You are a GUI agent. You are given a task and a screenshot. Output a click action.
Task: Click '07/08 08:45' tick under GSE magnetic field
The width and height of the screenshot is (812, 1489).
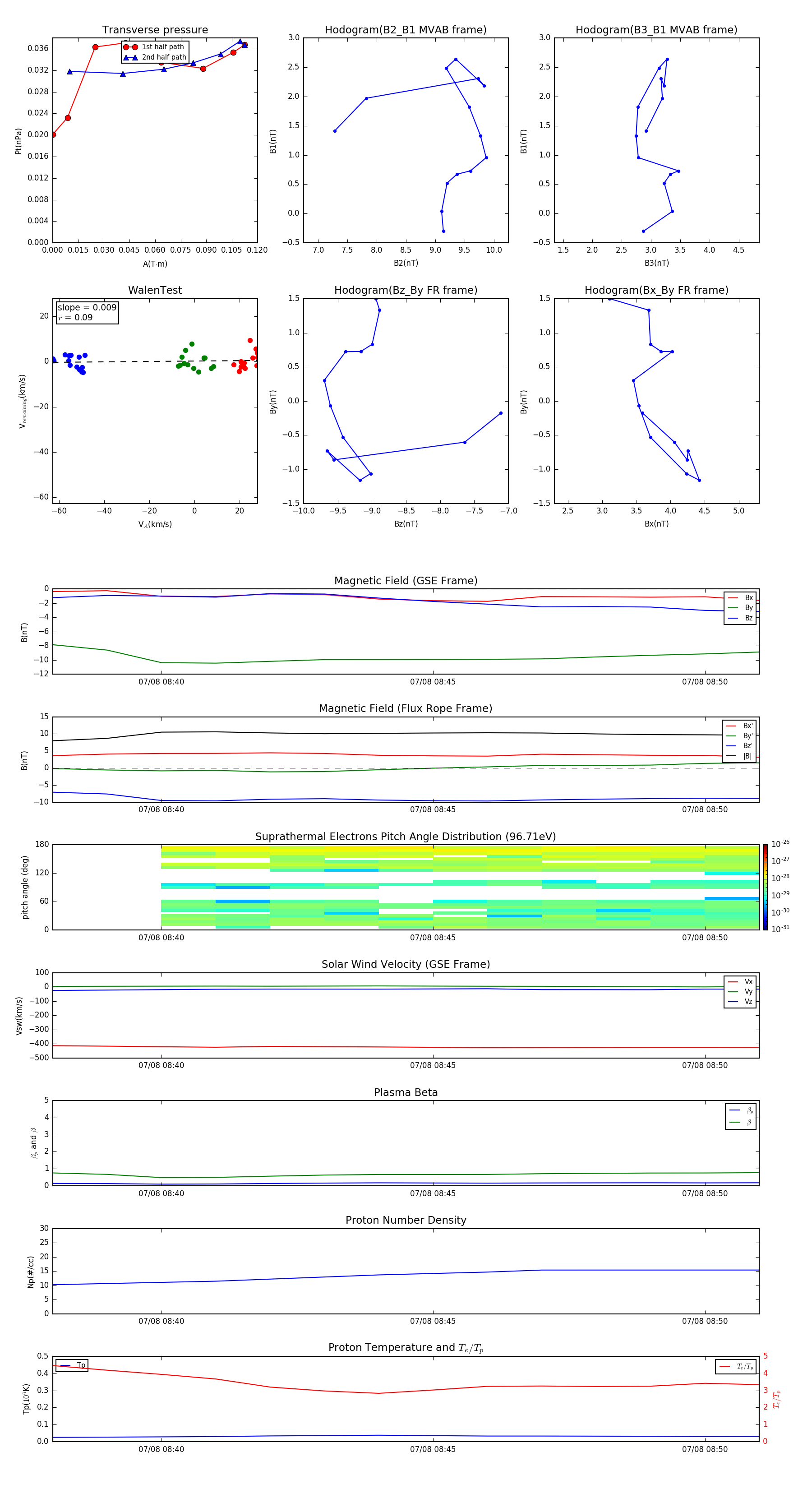click(x=433, y=682)
